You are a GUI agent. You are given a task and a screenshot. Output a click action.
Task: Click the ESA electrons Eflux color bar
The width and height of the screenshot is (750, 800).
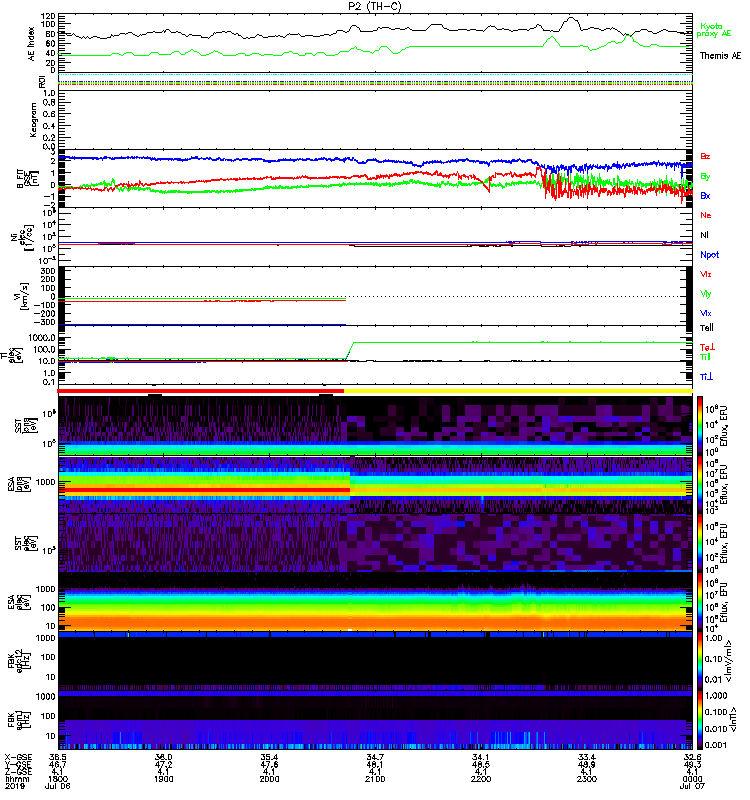pyautogui.click(x=701, y=601)
